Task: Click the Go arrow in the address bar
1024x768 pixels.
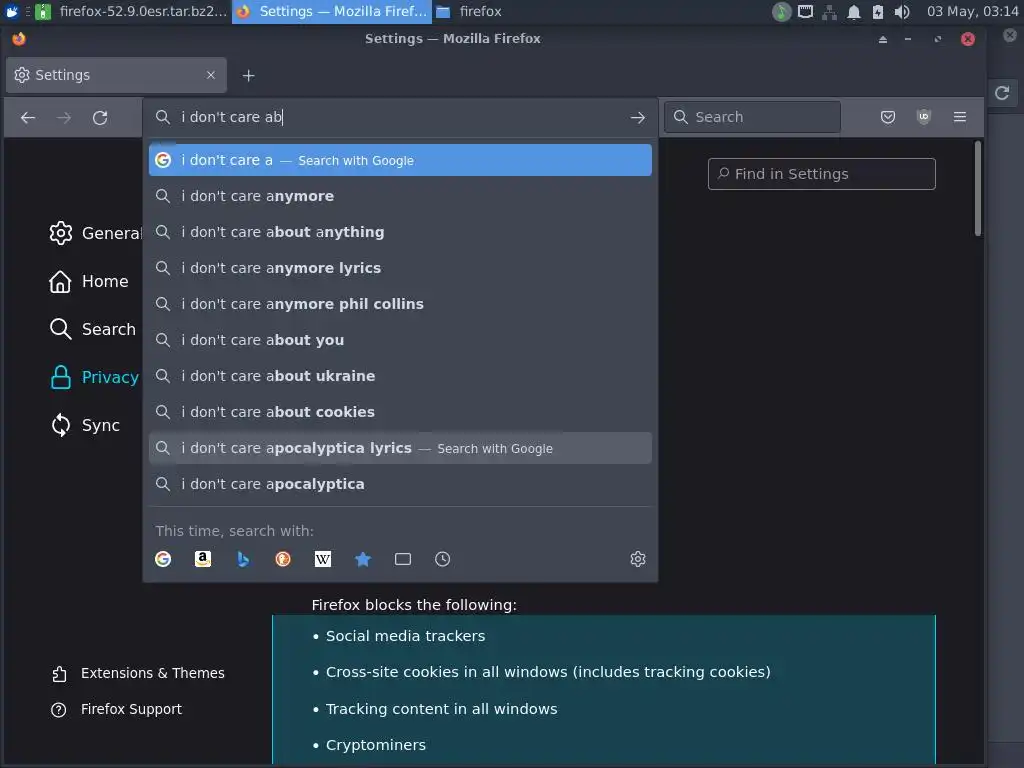Action: click(637, 118)
